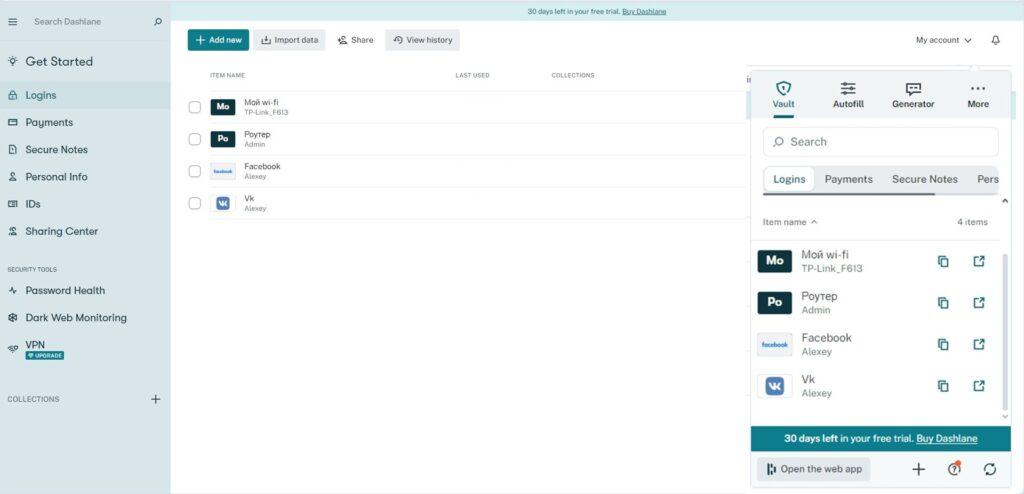The height and width of the screenshot is (494, 1024).
Task: Open Facebook website from popup
Action: [979, 344]
